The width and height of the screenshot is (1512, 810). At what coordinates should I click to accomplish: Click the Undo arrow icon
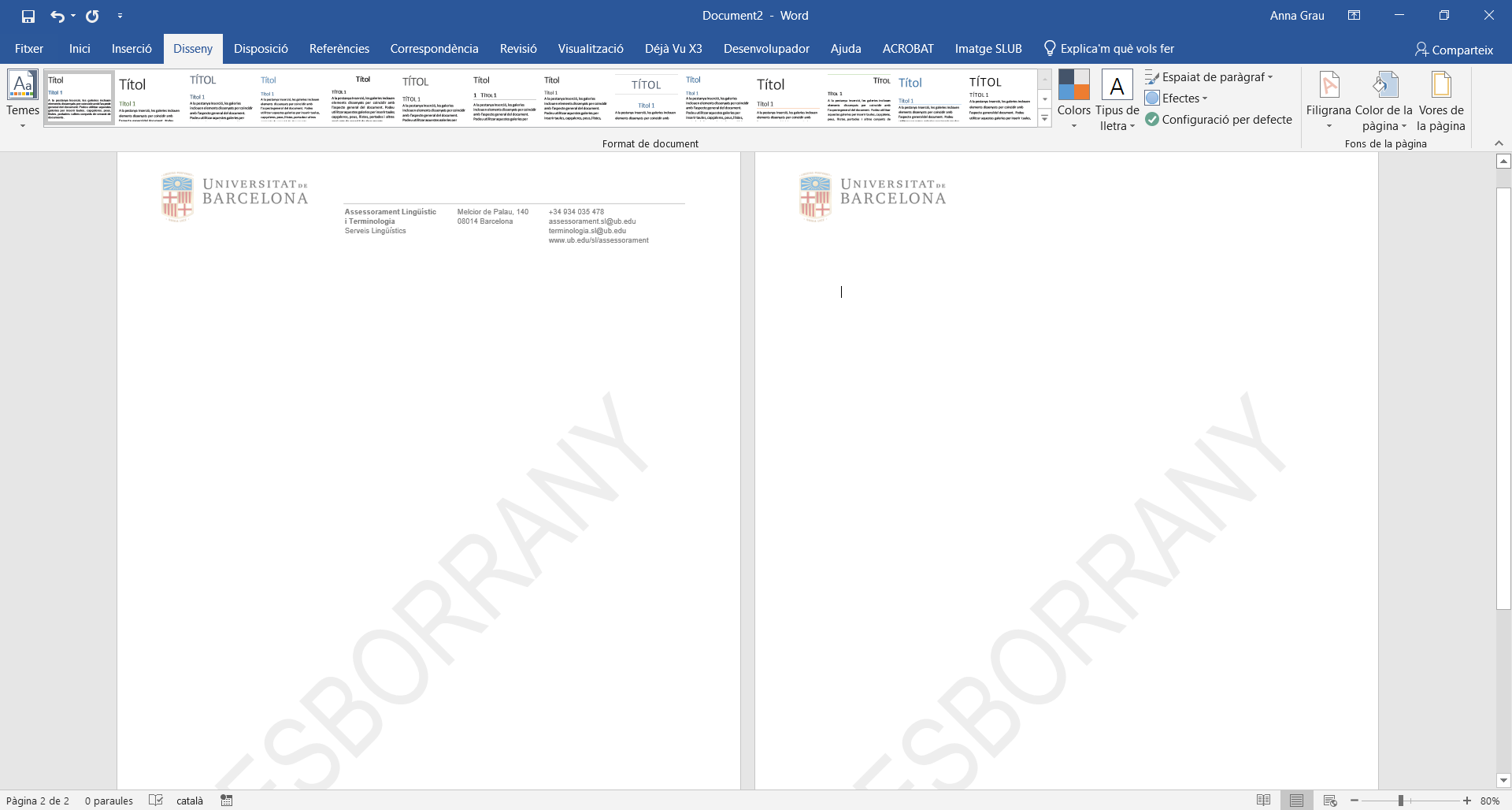click(x=57, y=16)
